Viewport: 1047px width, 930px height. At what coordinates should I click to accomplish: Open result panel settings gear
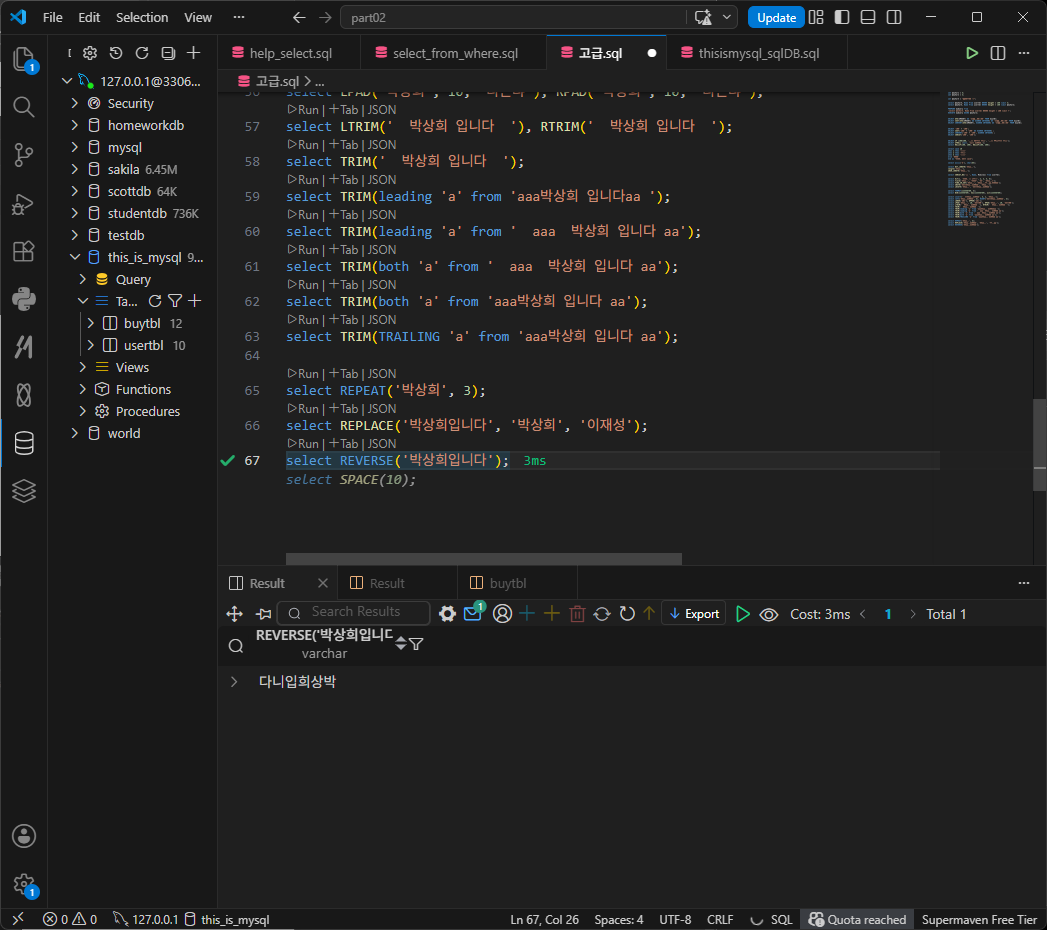pos(447,614)
